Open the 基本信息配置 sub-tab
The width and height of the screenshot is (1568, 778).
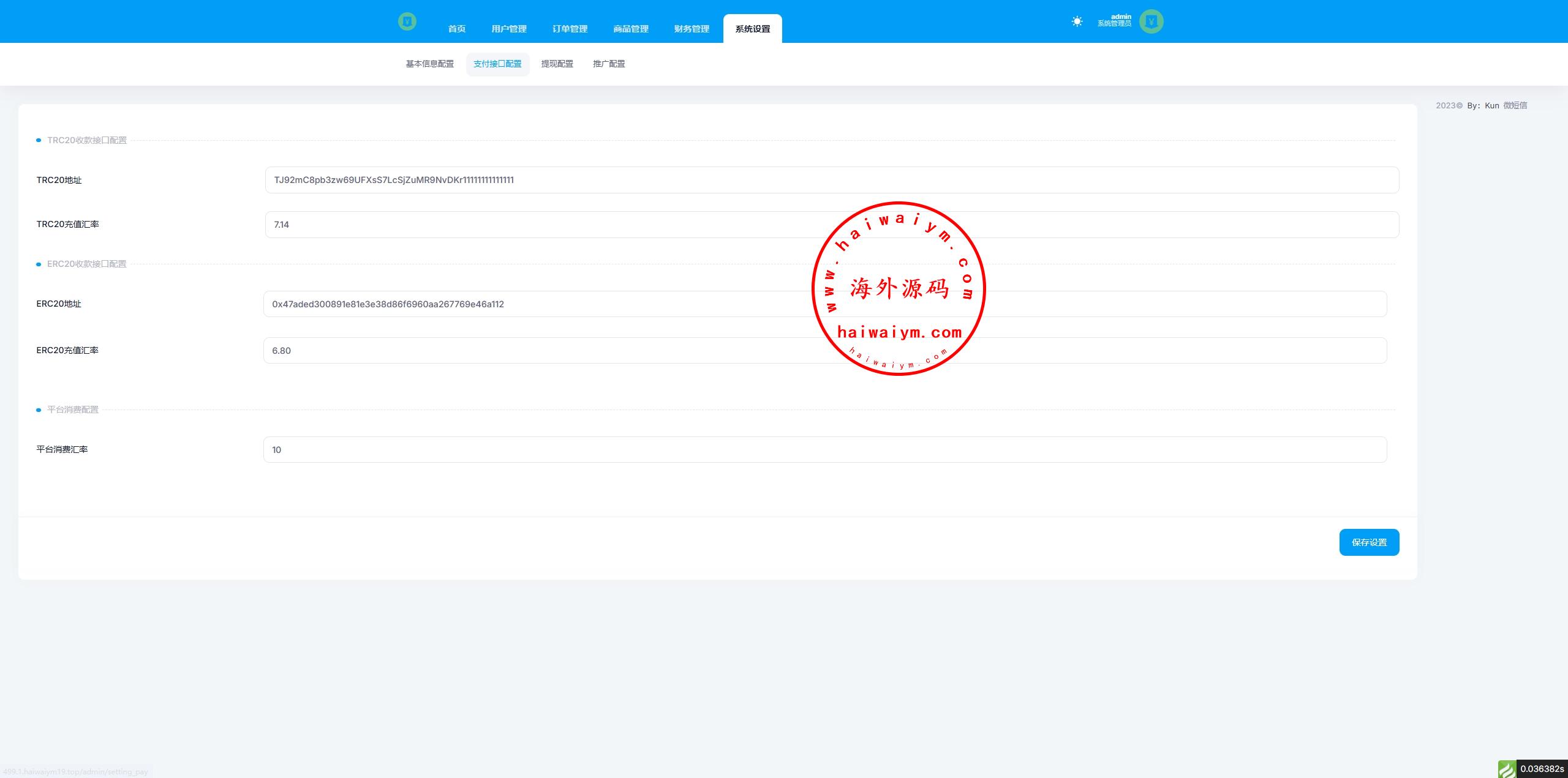429,64
